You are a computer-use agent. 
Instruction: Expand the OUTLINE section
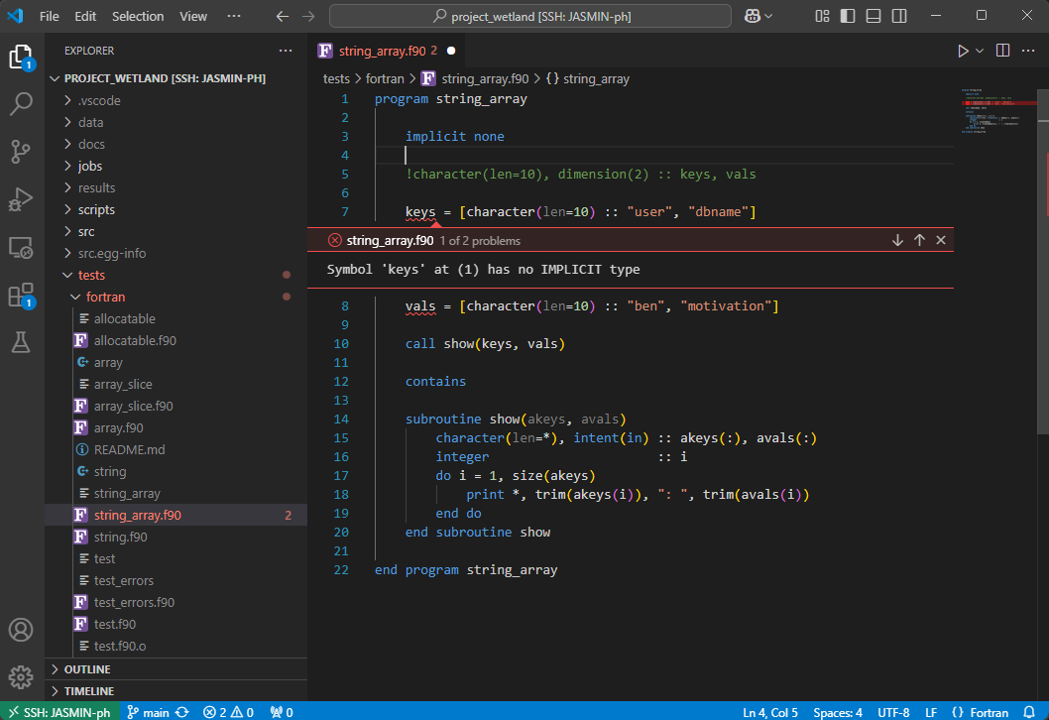pos(87,669)
